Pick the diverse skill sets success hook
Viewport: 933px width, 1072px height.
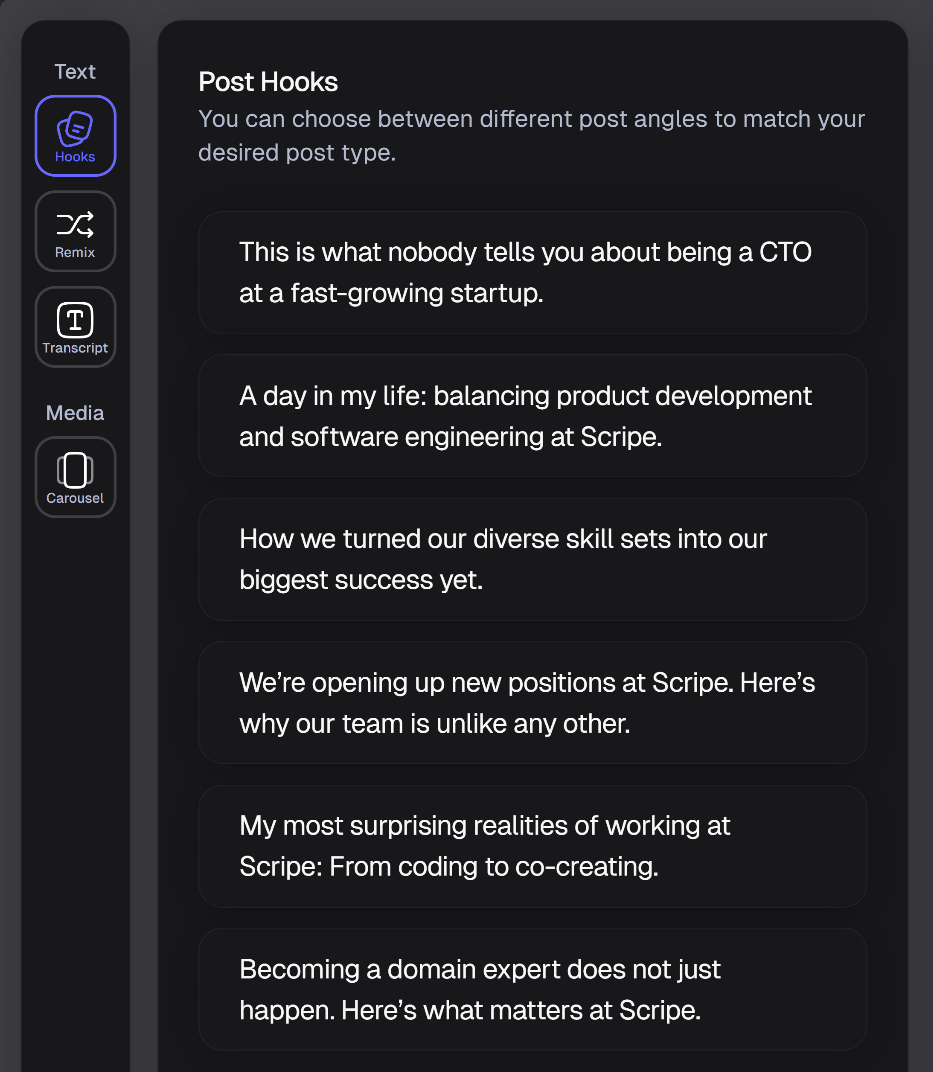pyautogui.click(x=533, y=559)
